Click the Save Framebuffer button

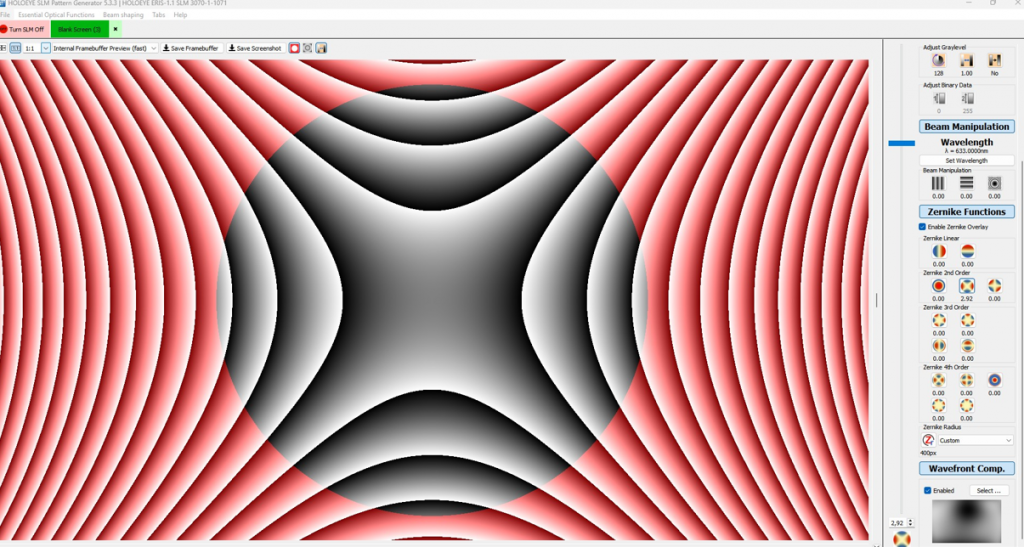pyautogui.click(x=192, y=48)
